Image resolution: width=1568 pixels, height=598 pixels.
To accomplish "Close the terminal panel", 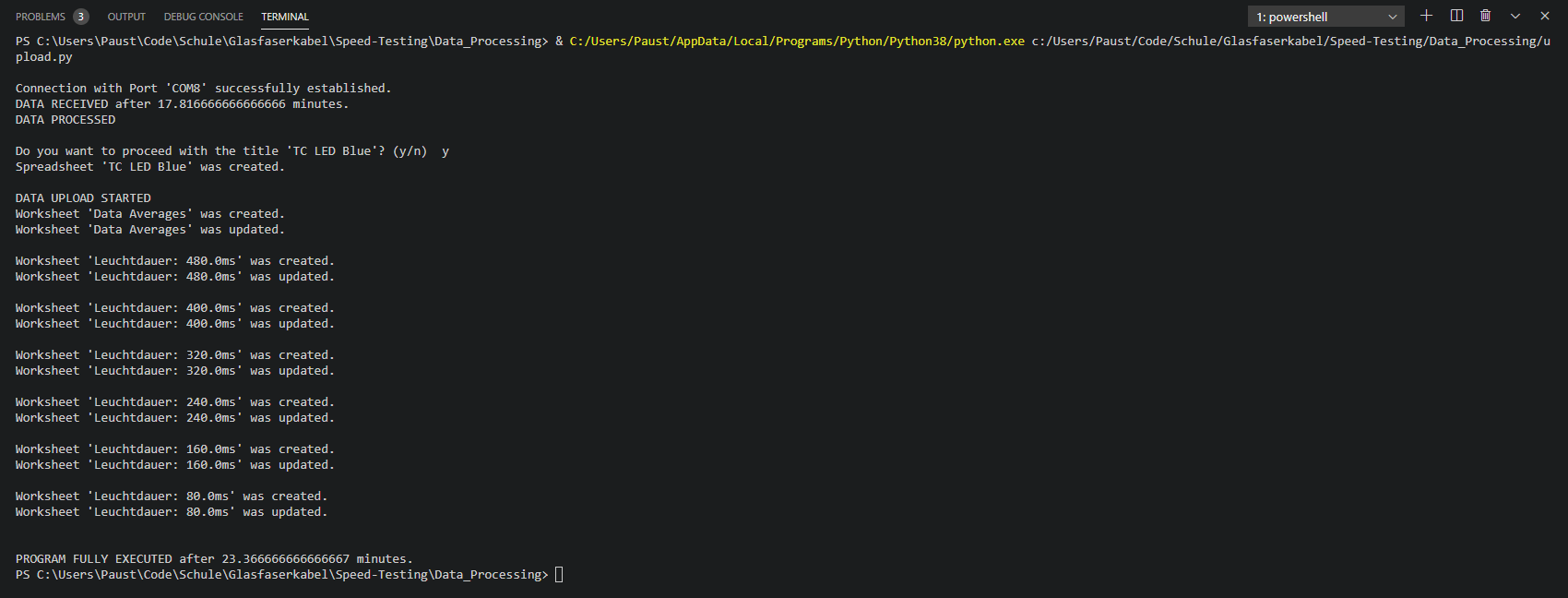I will point(1545,16).
